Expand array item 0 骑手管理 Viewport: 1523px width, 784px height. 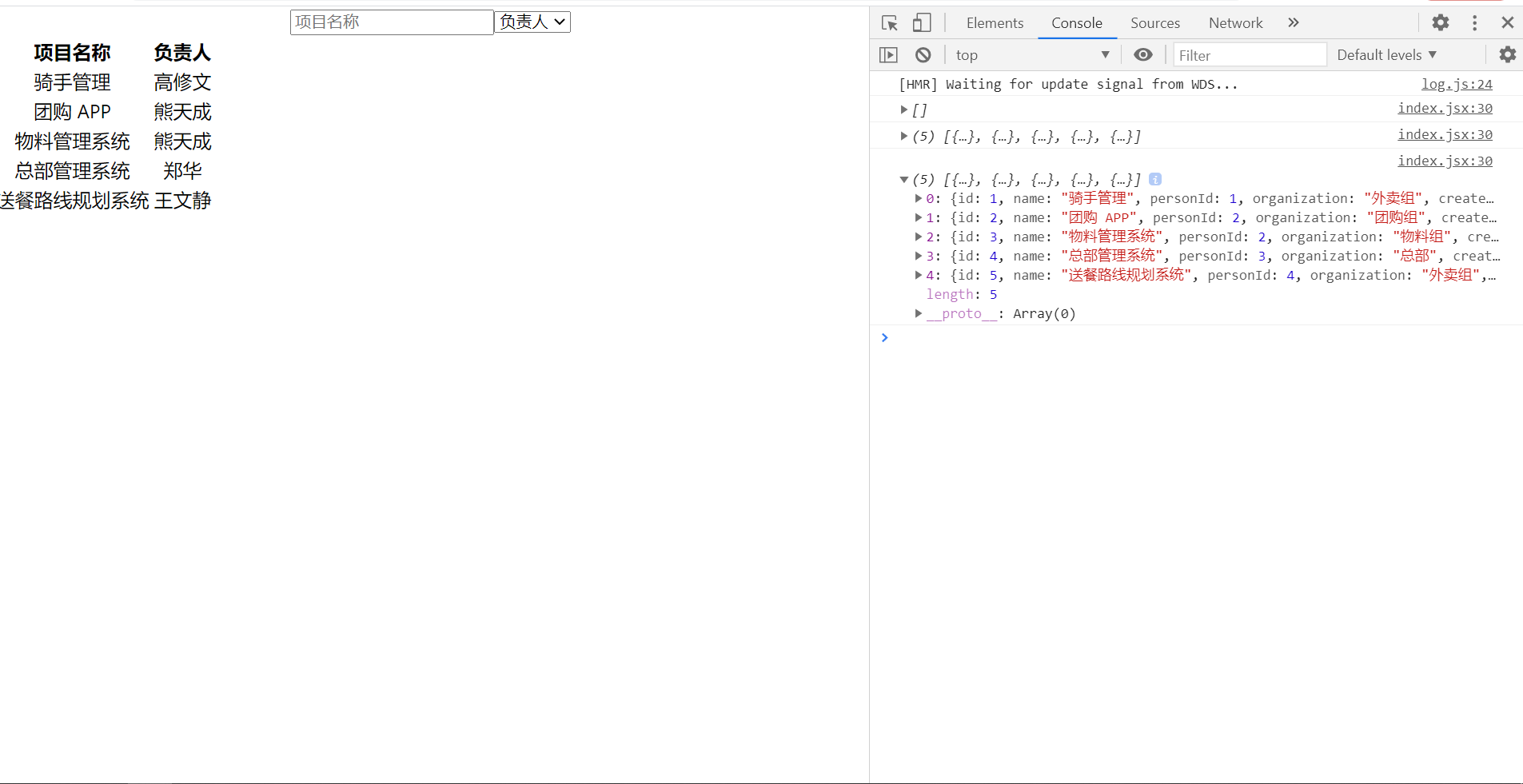(918, 198)
